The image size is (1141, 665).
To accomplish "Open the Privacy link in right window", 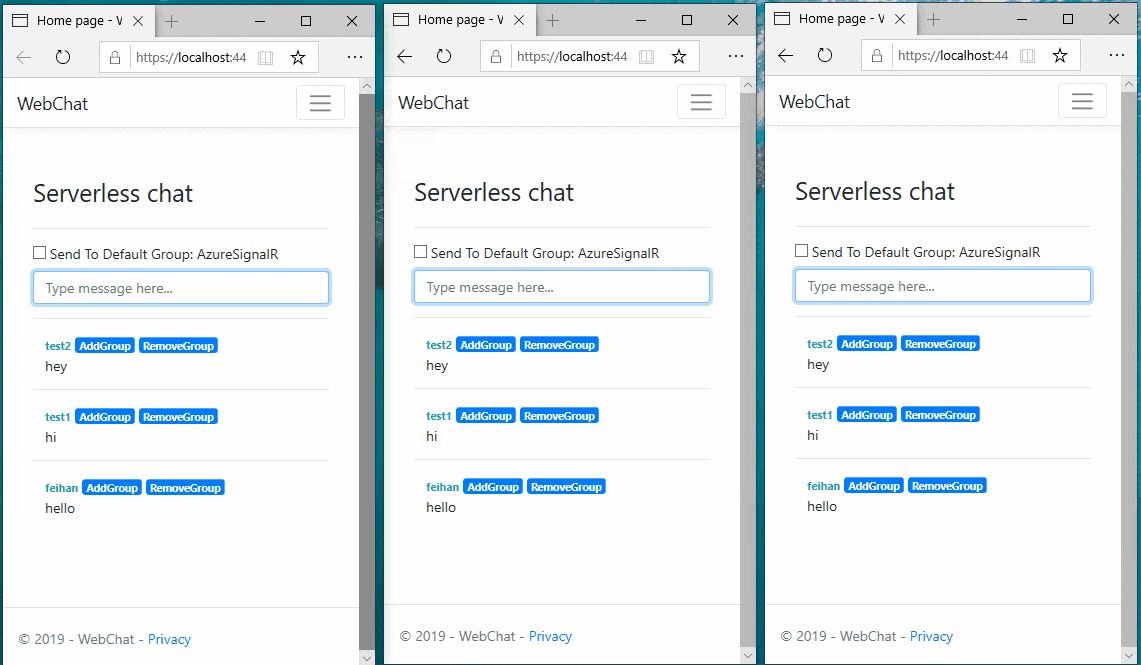I will [931, 637].
